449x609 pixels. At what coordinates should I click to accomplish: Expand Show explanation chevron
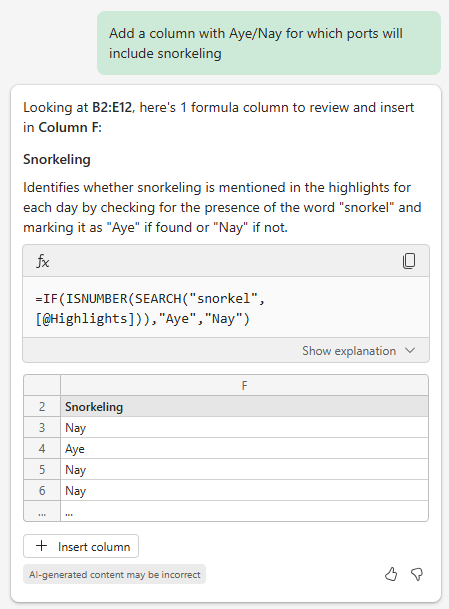410,350
